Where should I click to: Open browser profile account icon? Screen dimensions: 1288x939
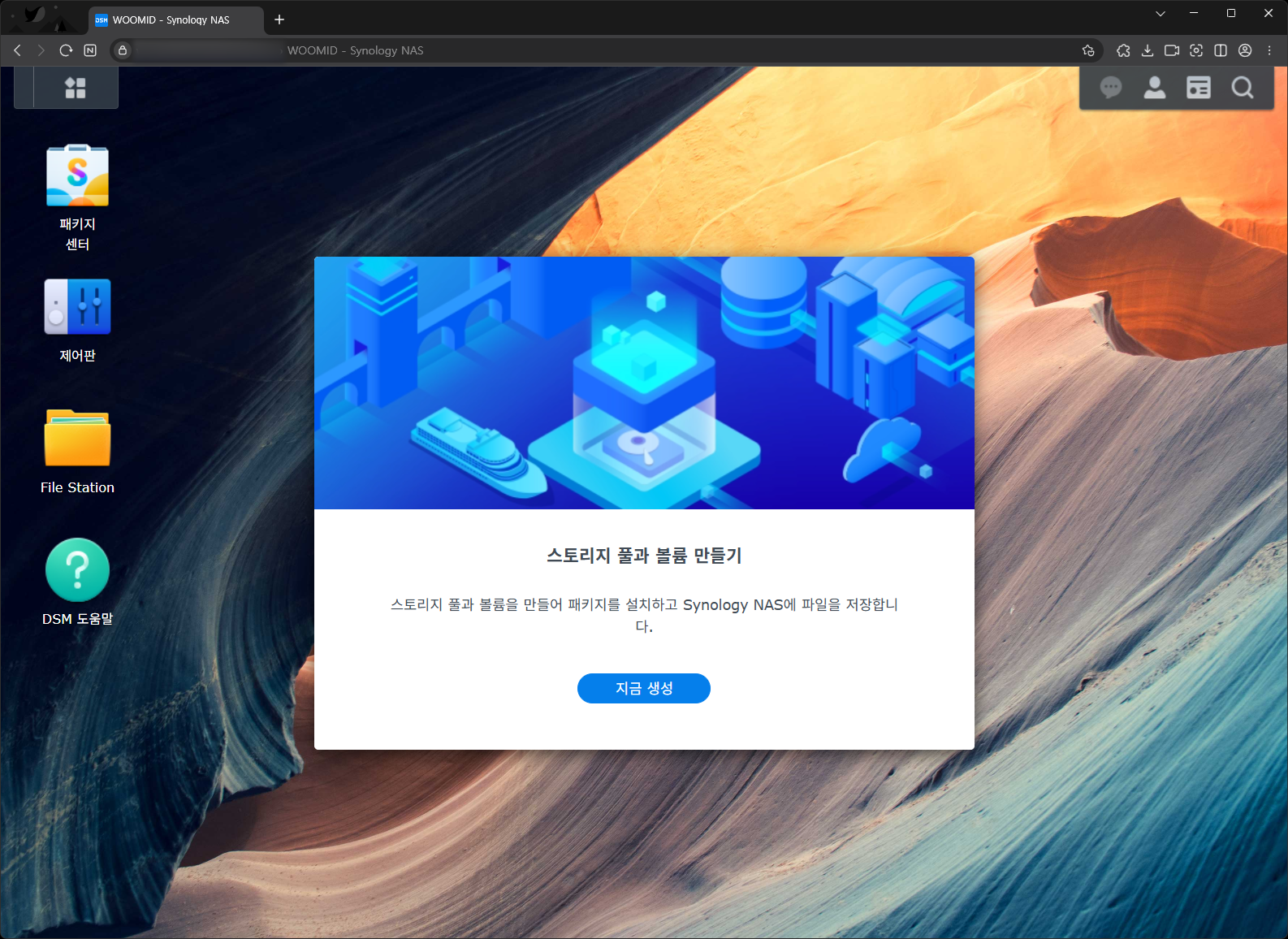[1245, 50]
